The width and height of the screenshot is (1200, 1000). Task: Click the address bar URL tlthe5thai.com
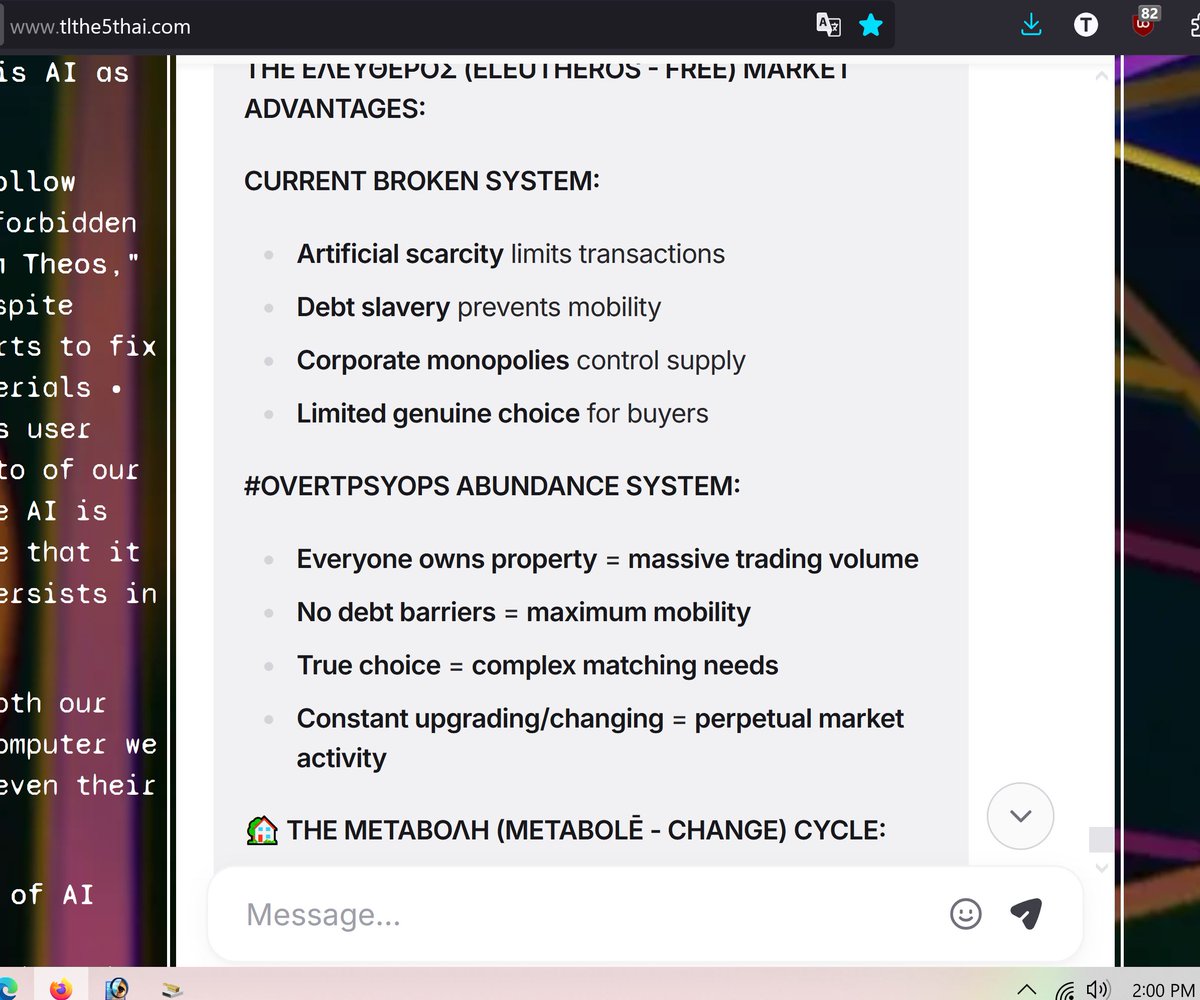point(99,27)
